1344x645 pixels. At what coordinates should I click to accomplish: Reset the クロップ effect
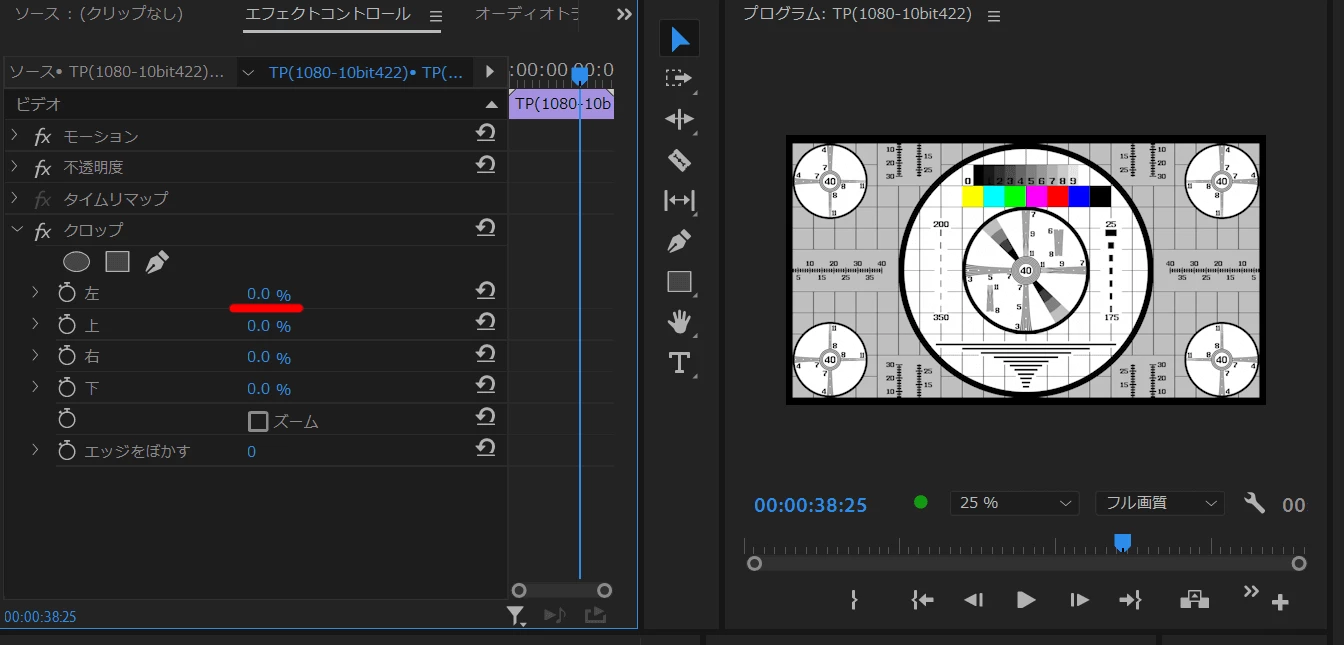pos(486,229)
